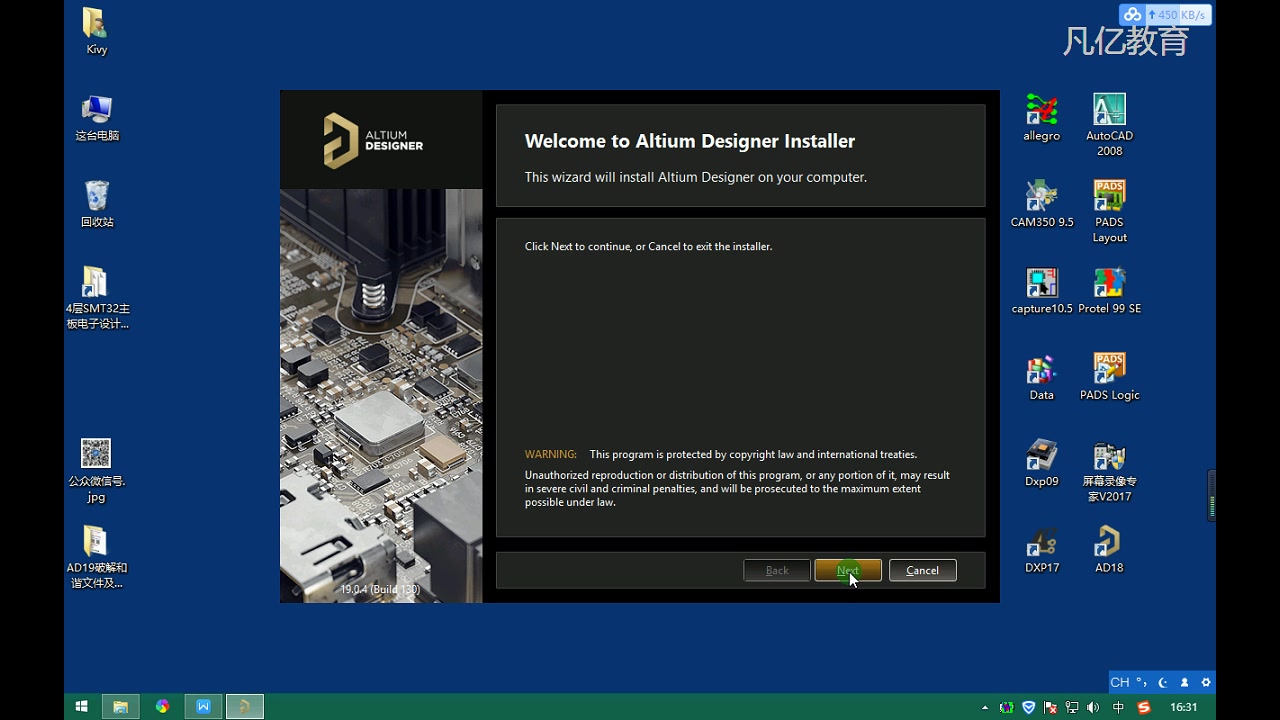
Task: Click Next in the Altium Designer installer
Action: 848,570
